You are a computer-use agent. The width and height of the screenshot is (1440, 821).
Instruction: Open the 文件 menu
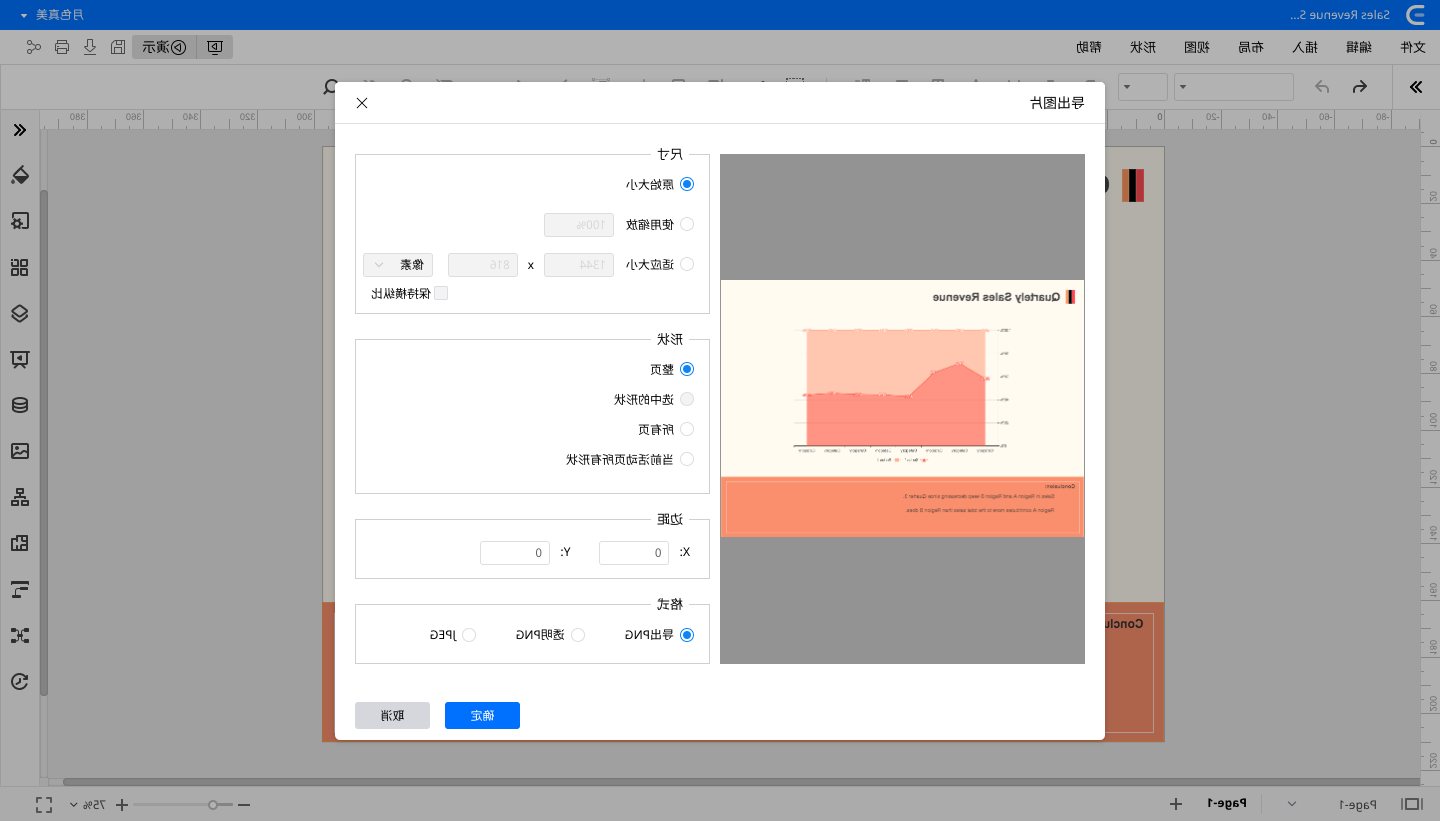tap(1411, 47)
